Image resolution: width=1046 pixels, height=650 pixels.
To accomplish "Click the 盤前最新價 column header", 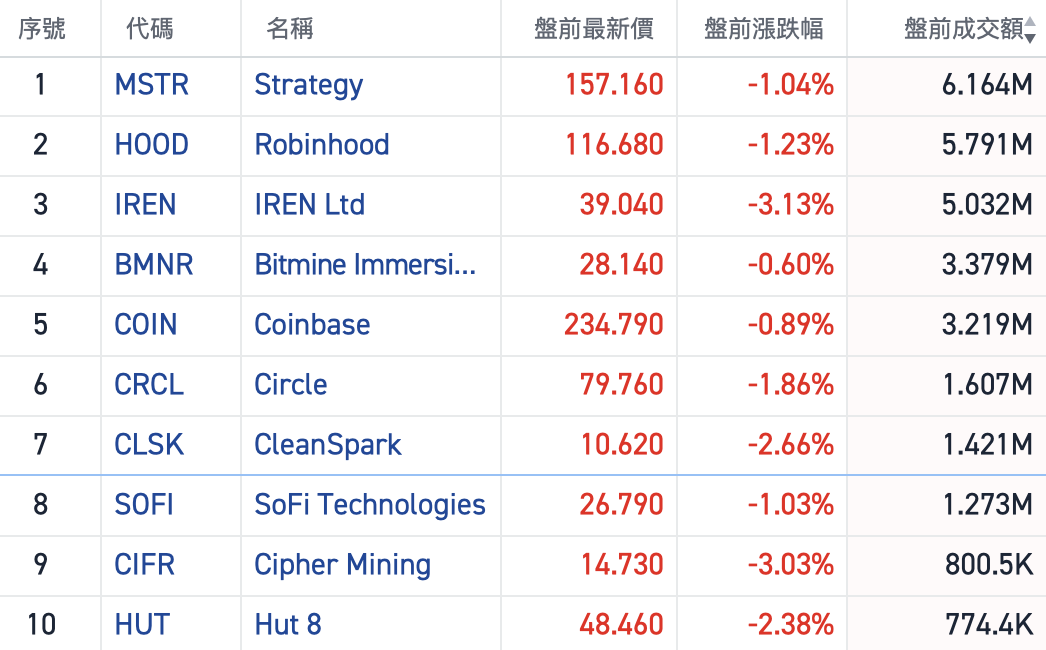I will click(x=594, y=29).
